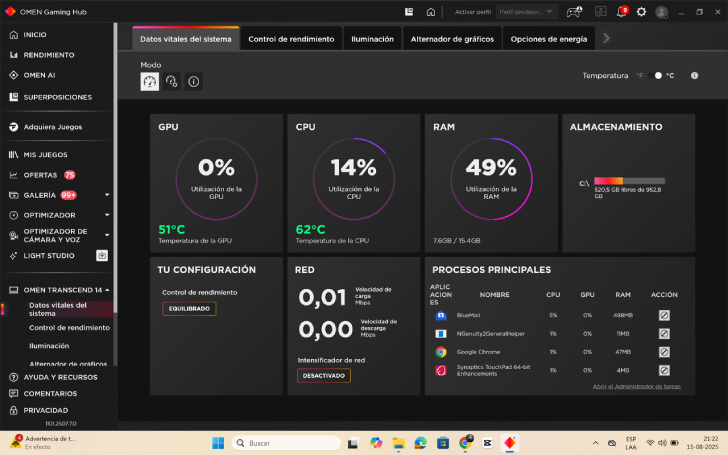The height and width of the screenshot is (455, 728).
Task: Click the sidebar vertical scrollbar
Action: (115, 167)
